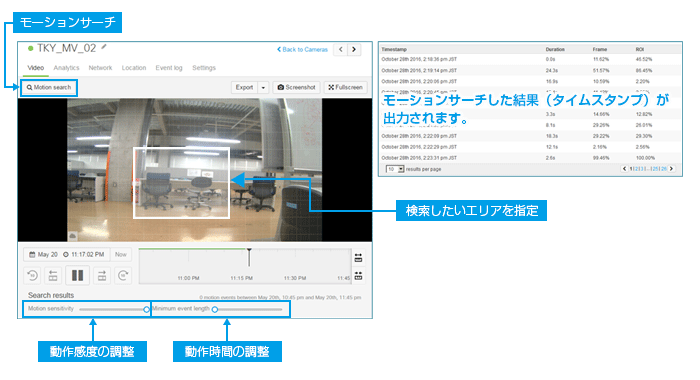The image size is (700, 380).
Task: Zoom timeline in with lower icon
Action: (358, 276)
